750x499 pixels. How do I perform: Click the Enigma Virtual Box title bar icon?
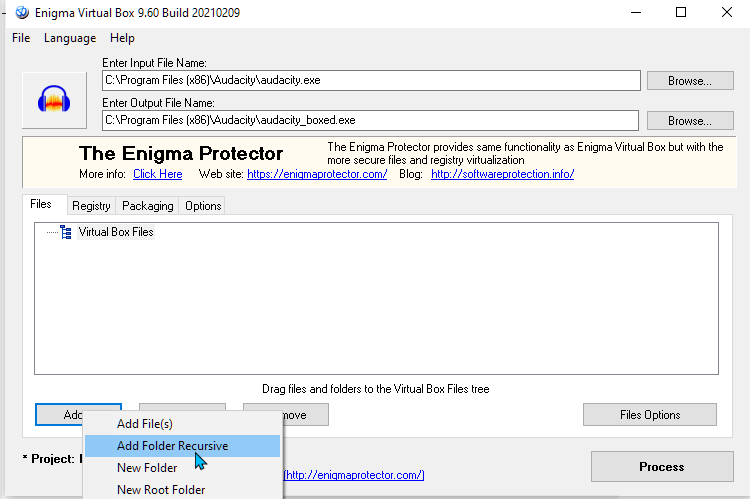[x=22, y=12]
